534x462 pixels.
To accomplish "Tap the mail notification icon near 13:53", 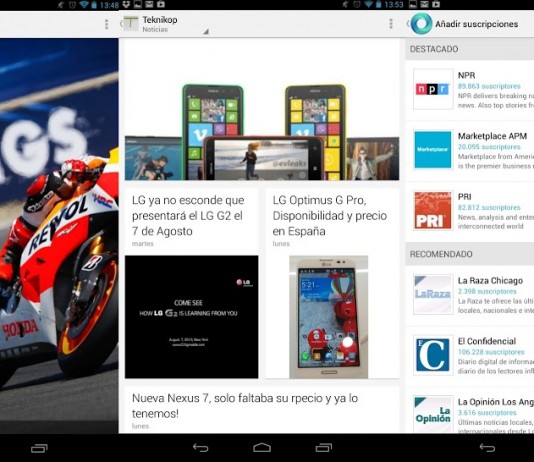I will [x=424, y=4].
